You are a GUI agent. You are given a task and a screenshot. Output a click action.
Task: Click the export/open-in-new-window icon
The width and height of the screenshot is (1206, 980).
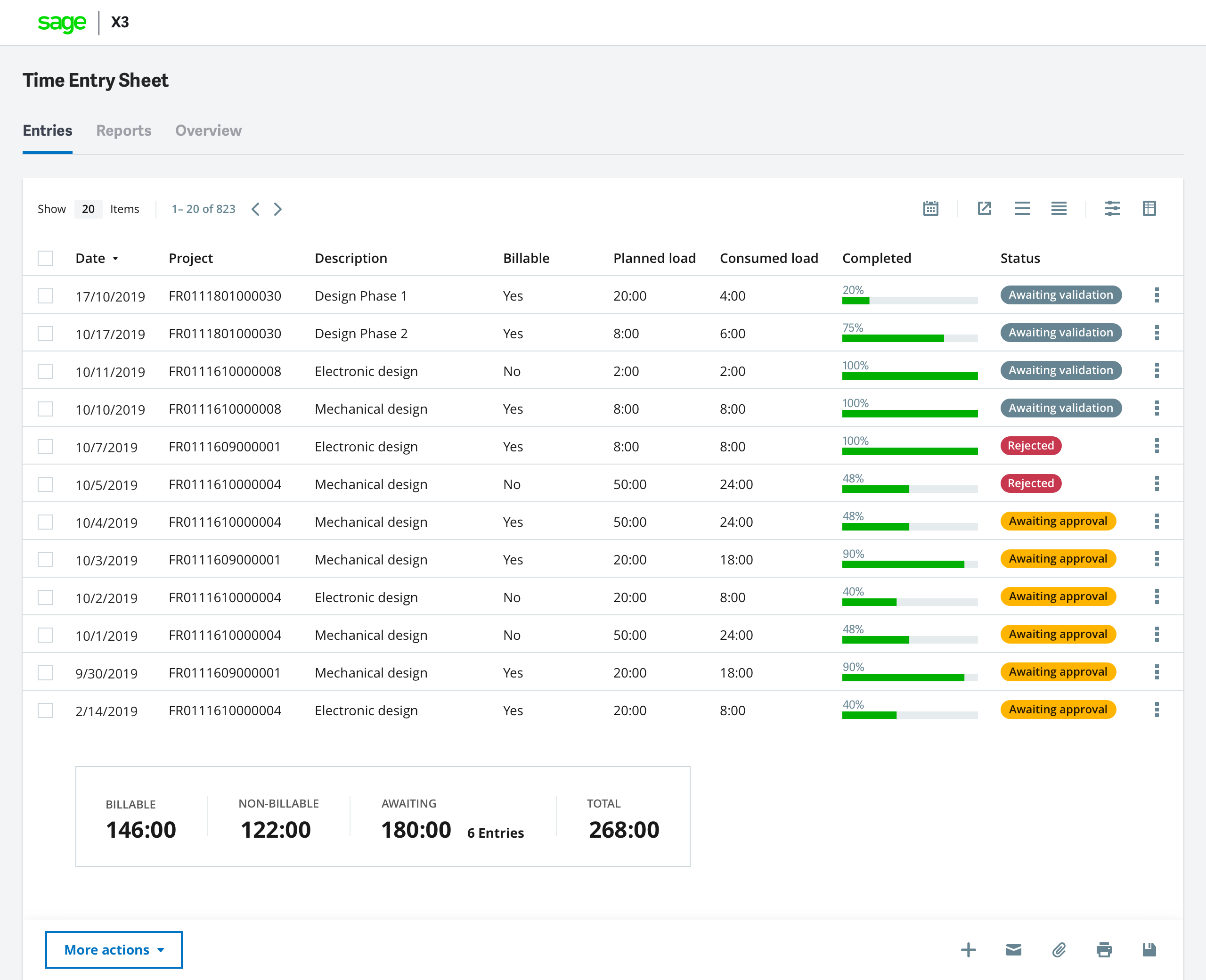click(x=984, y=208)
